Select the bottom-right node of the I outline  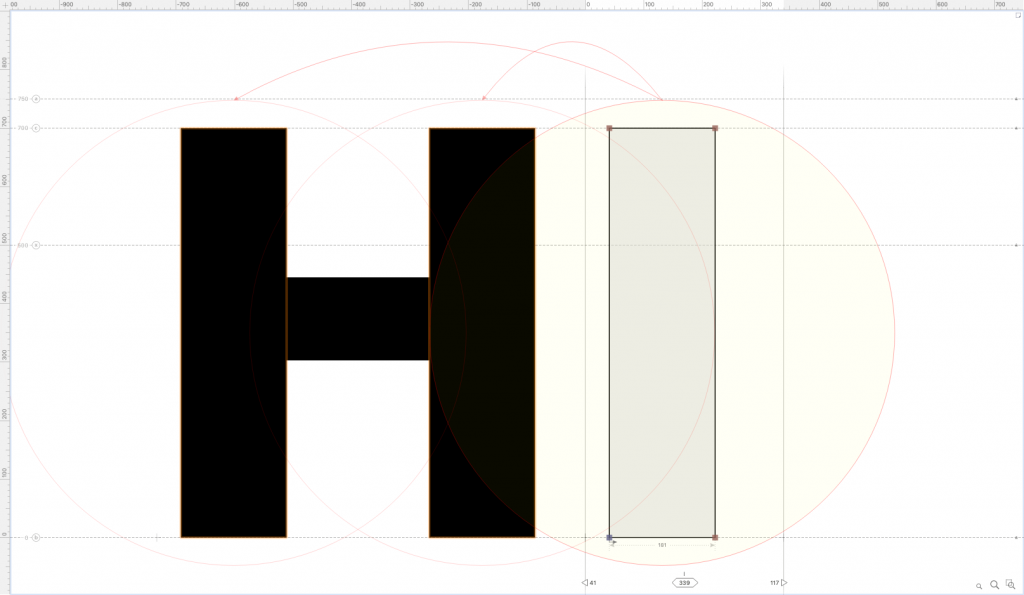pyautogui.click(x=715, y=538)
